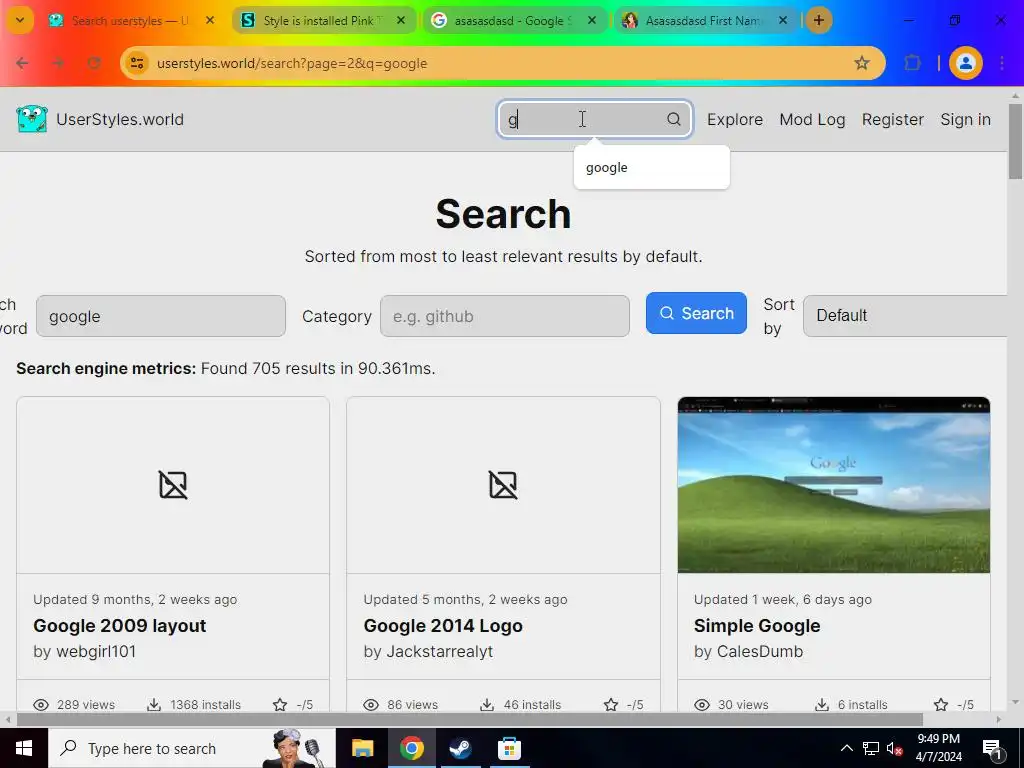The height and width of the screenshot is (768, 1024).
Task: Switch to the Search userstyles tab
Action: [x=129, y=20]
